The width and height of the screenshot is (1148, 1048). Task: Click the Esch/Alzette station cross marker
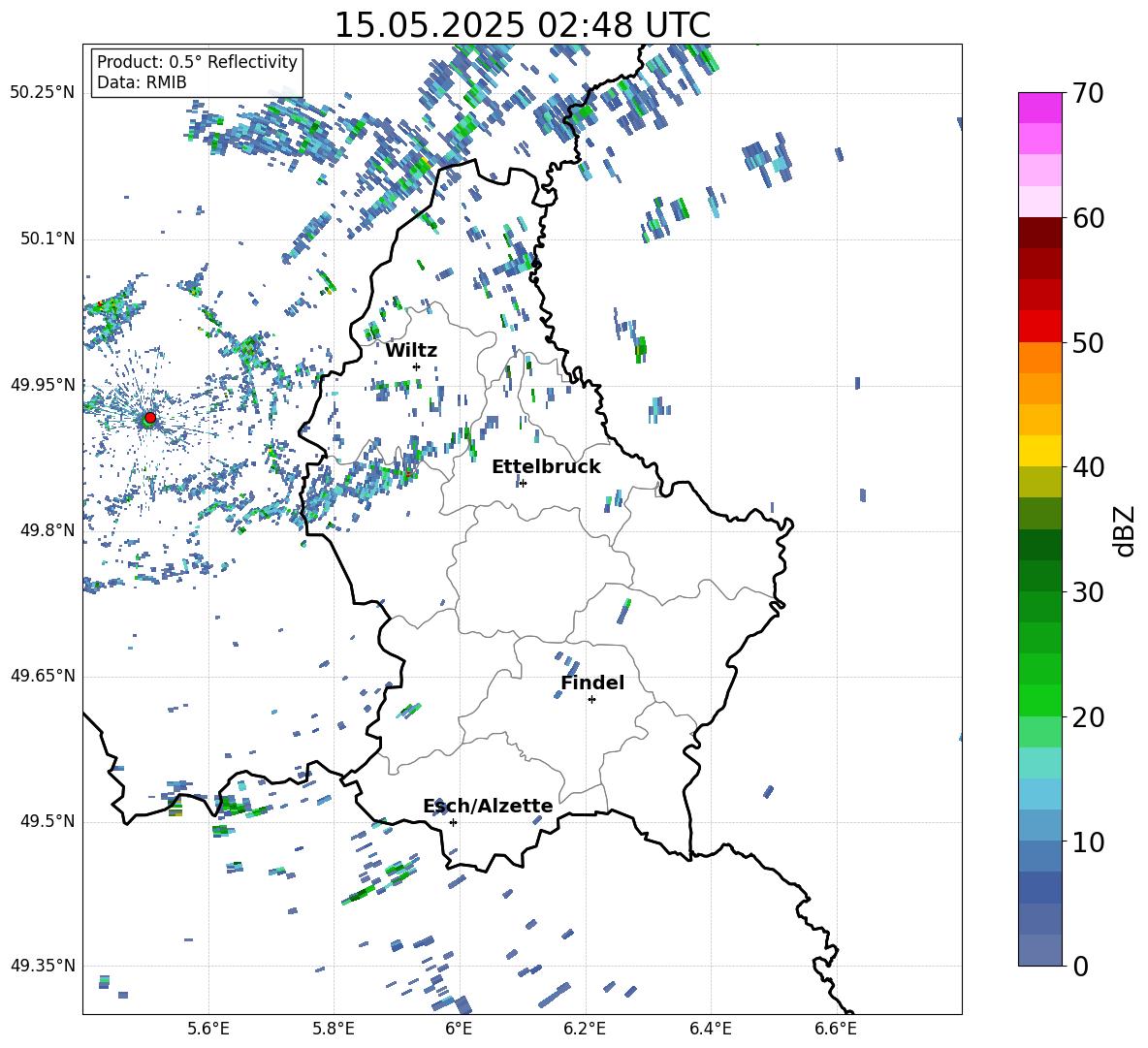click(x=453, y=822)
